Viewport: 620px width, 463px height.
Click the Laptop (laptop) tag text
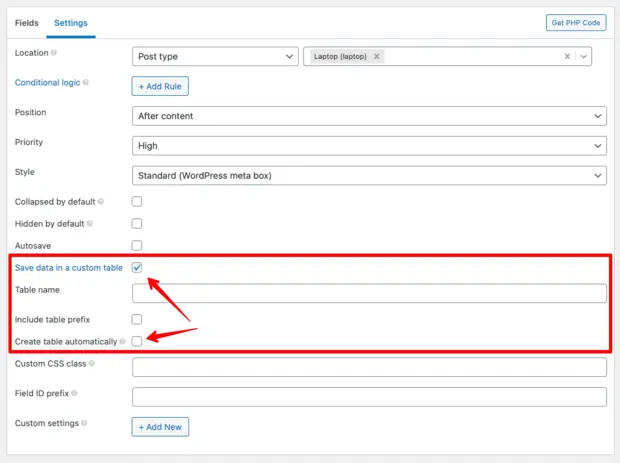[x=340, y=56]
